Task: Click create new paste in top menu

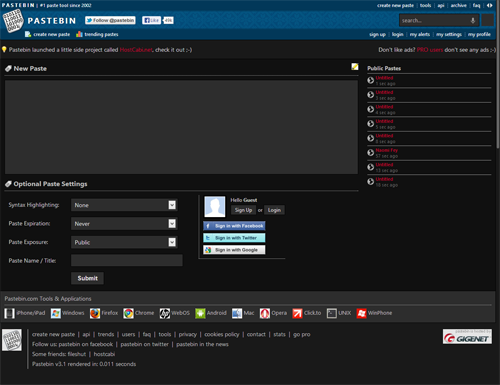Action: pyautogui.click(x=395, y=5)
